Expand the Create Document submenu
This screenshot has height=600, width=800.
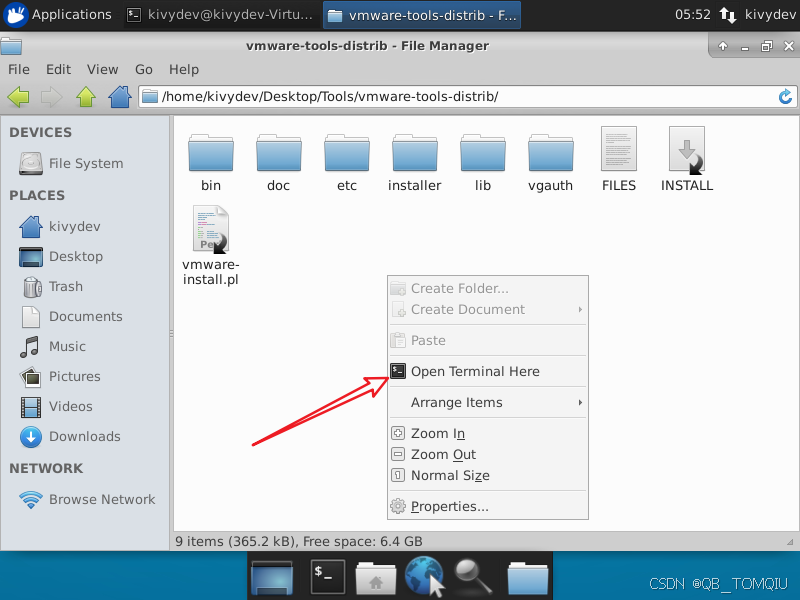488,310
